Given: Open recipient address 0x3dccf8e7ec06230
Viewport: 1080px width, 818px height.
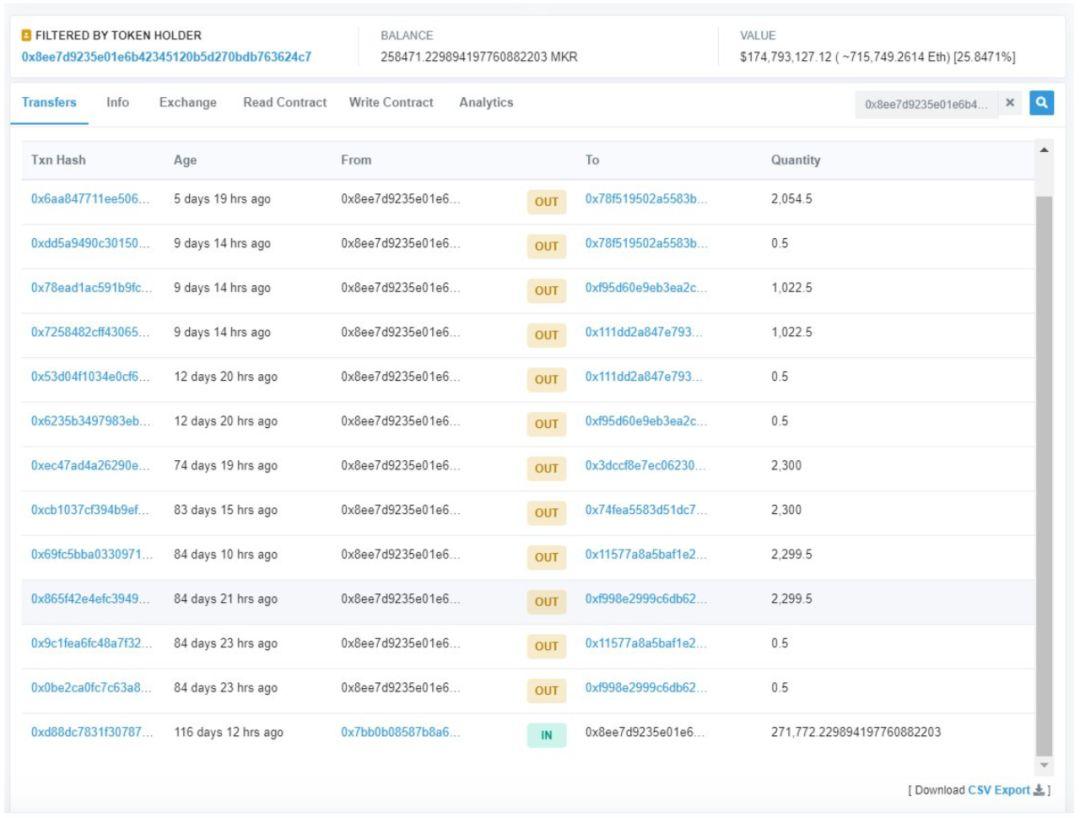Looking at the screenshot, I should click(645, 465).
